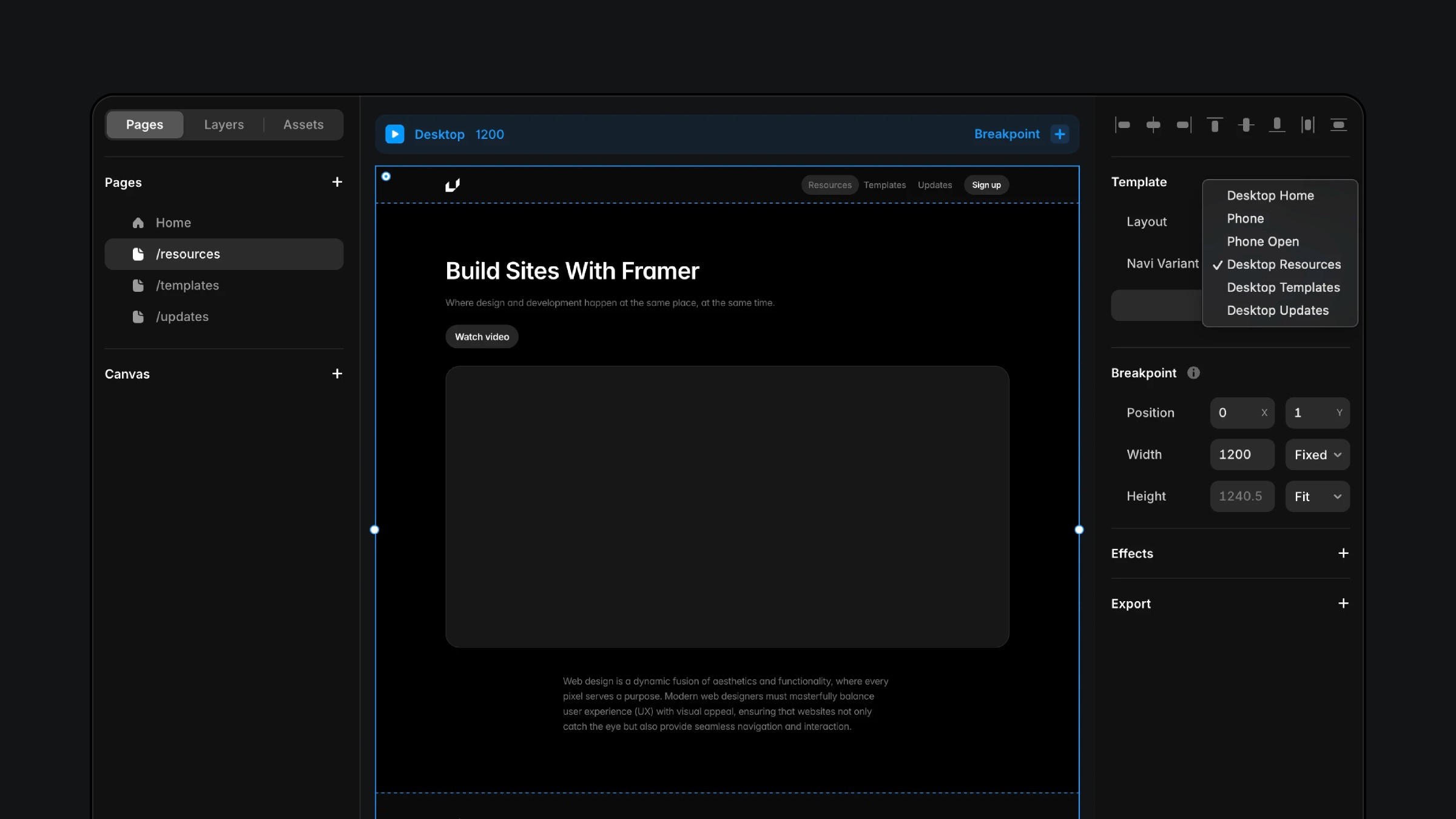This screenshot has height=819, width=1456.
Task: Select Phone variant option
Action: (1279, 218)
